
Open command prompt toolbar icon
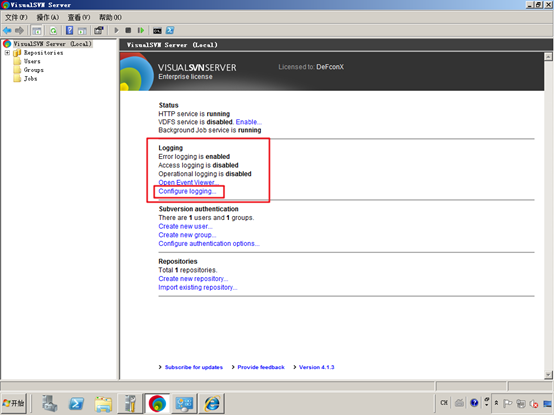[x=157, y=31]
